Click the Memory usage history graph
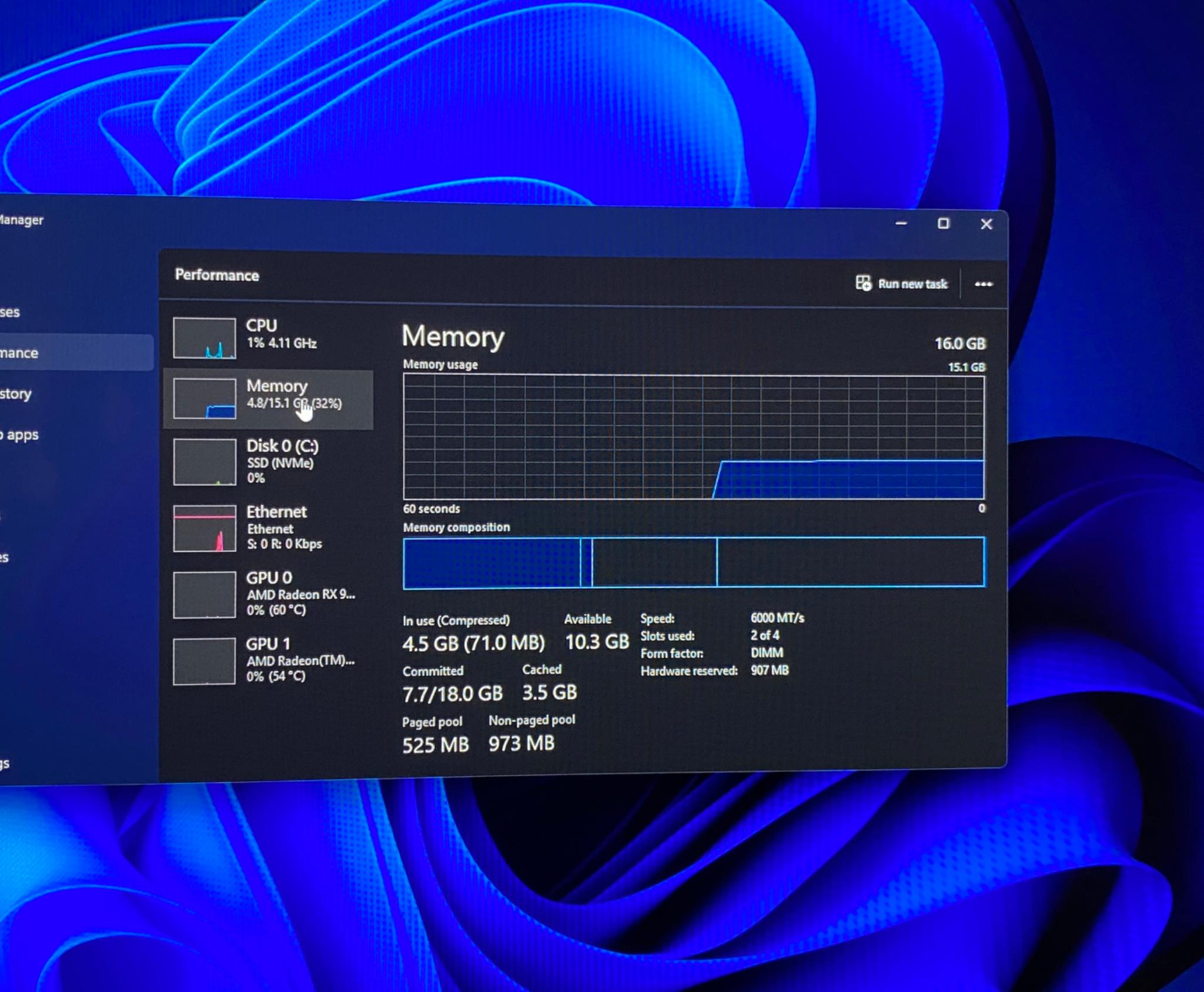 [x=694, y=437]
